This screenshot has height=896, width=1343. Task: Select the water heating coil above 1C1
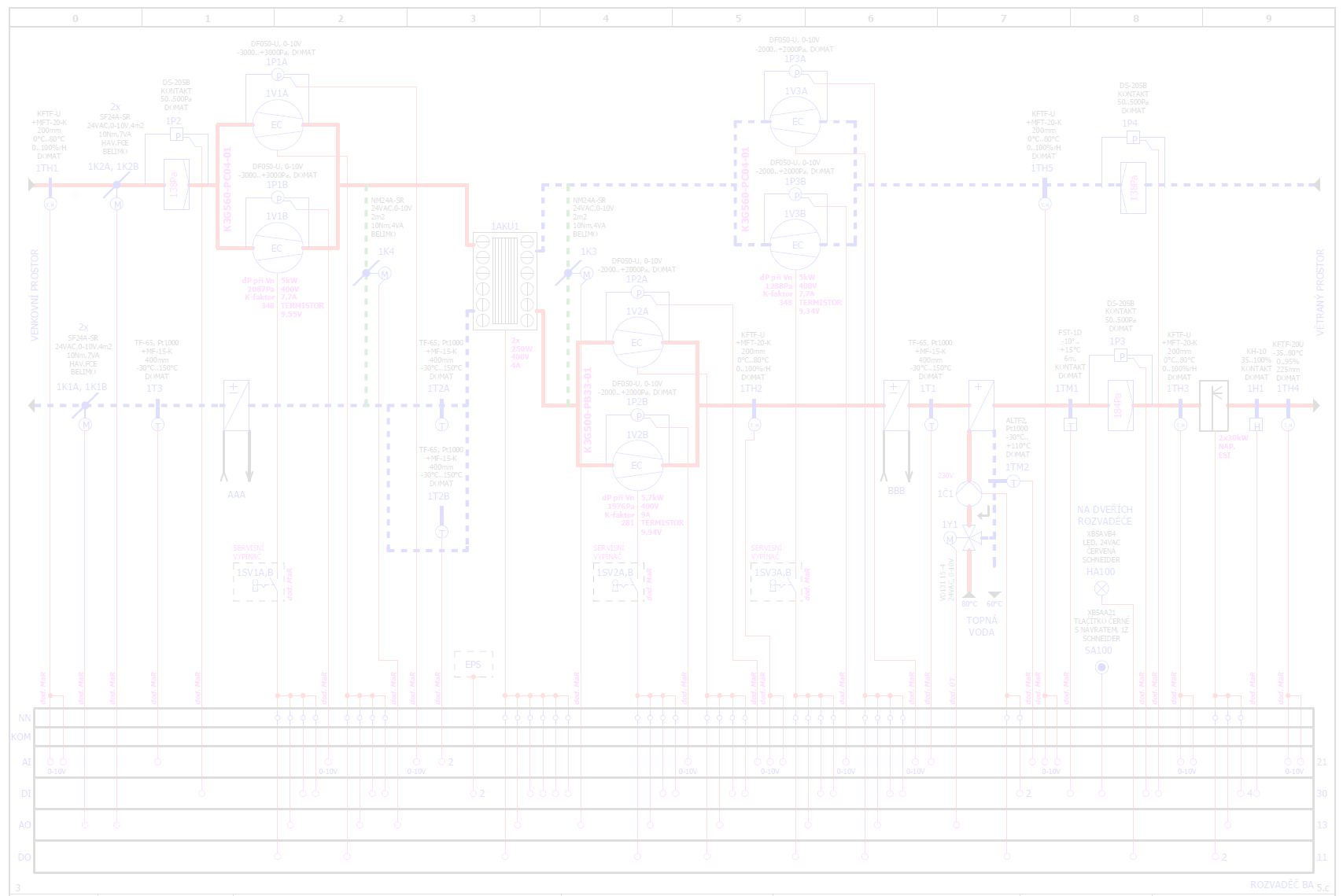tap(981, 406)
